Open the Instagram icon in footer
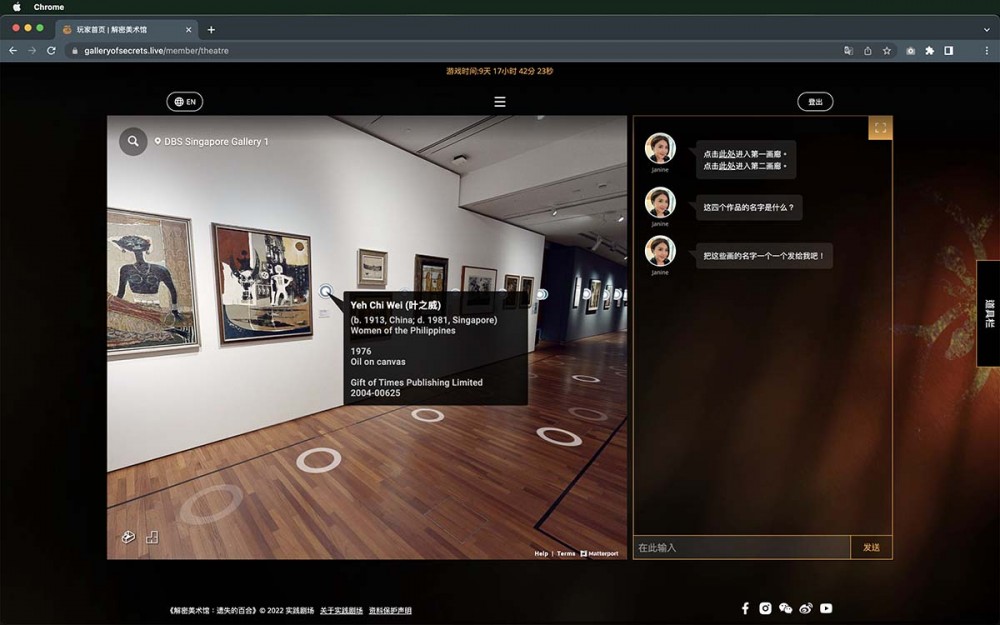 765,608
